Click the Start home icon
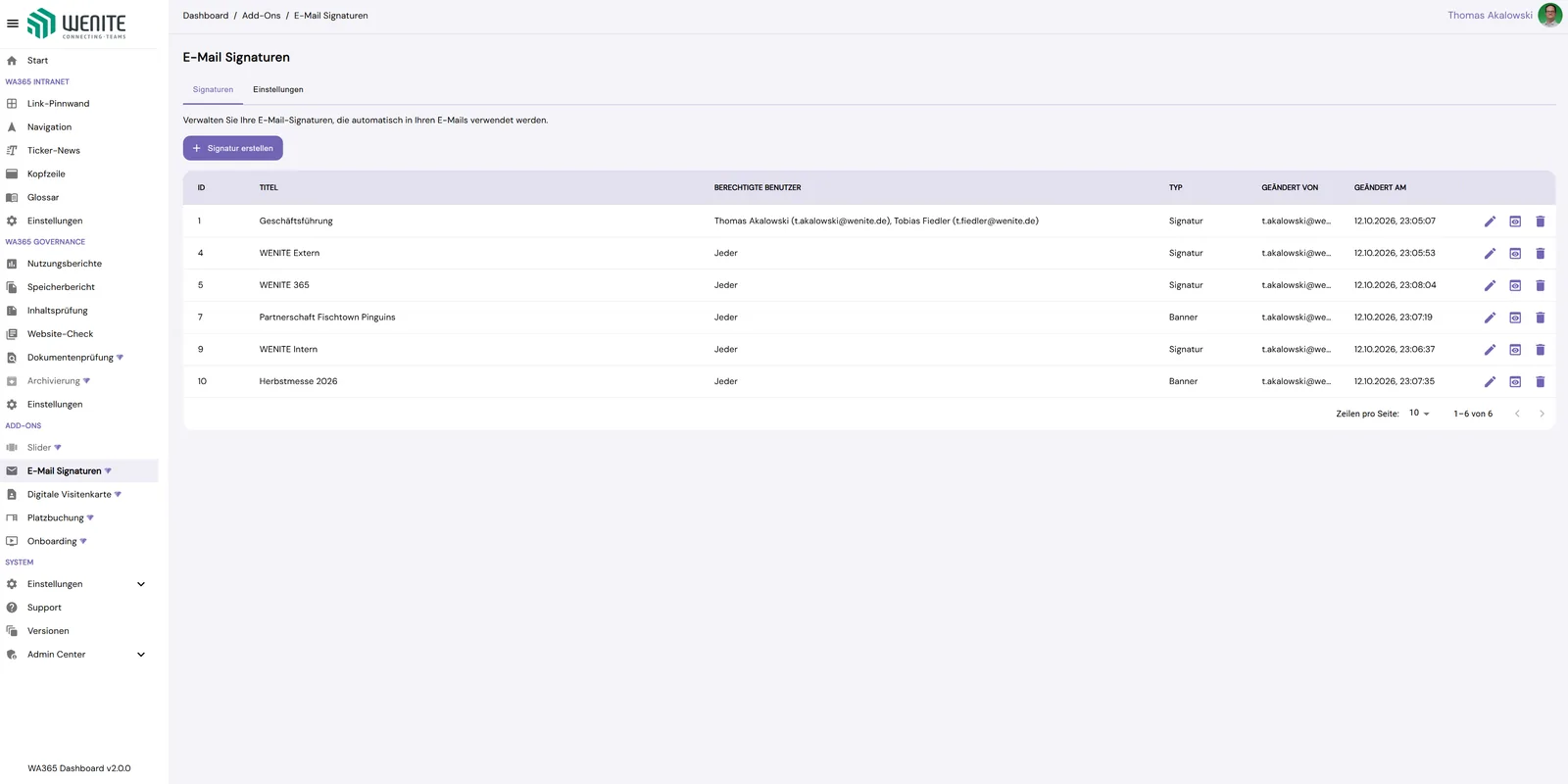Screen dimensions: 1568x784 pyautogui.click(x=12, y=61)
